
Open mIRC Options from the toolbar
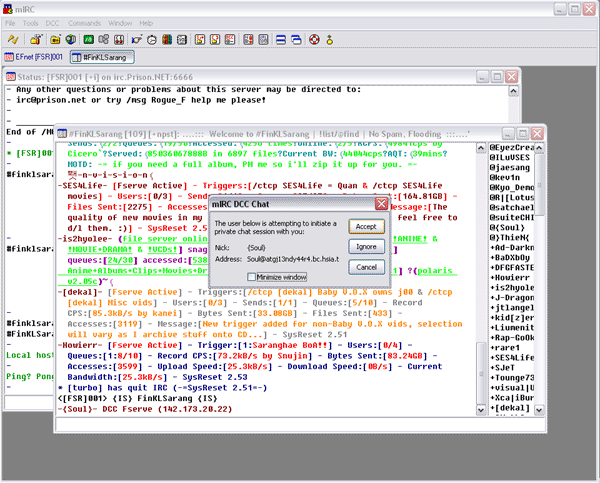35,40
